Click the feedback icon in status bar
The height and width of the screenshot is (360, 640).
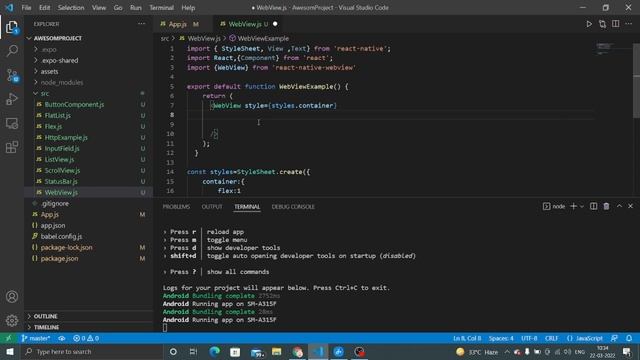[614, 338]
